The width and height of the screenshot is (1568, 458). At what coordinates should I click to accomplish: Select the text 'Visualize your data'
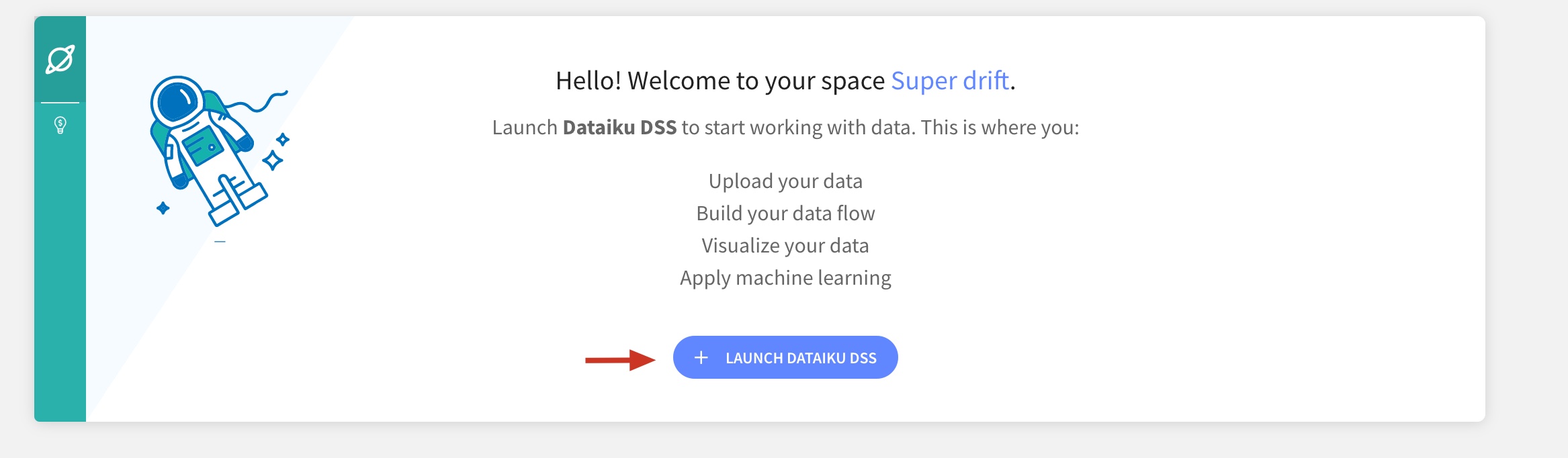point(785,246)
